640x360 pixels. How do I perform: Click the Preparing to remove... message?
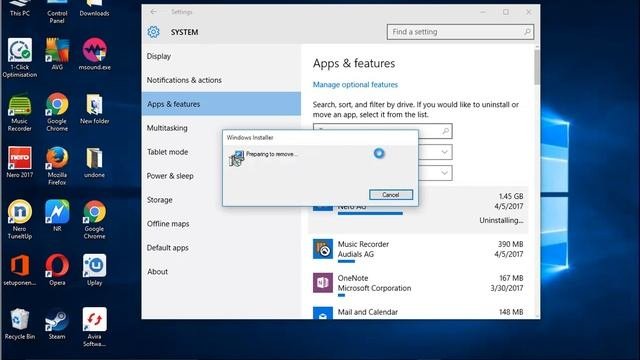coord(272,154)
